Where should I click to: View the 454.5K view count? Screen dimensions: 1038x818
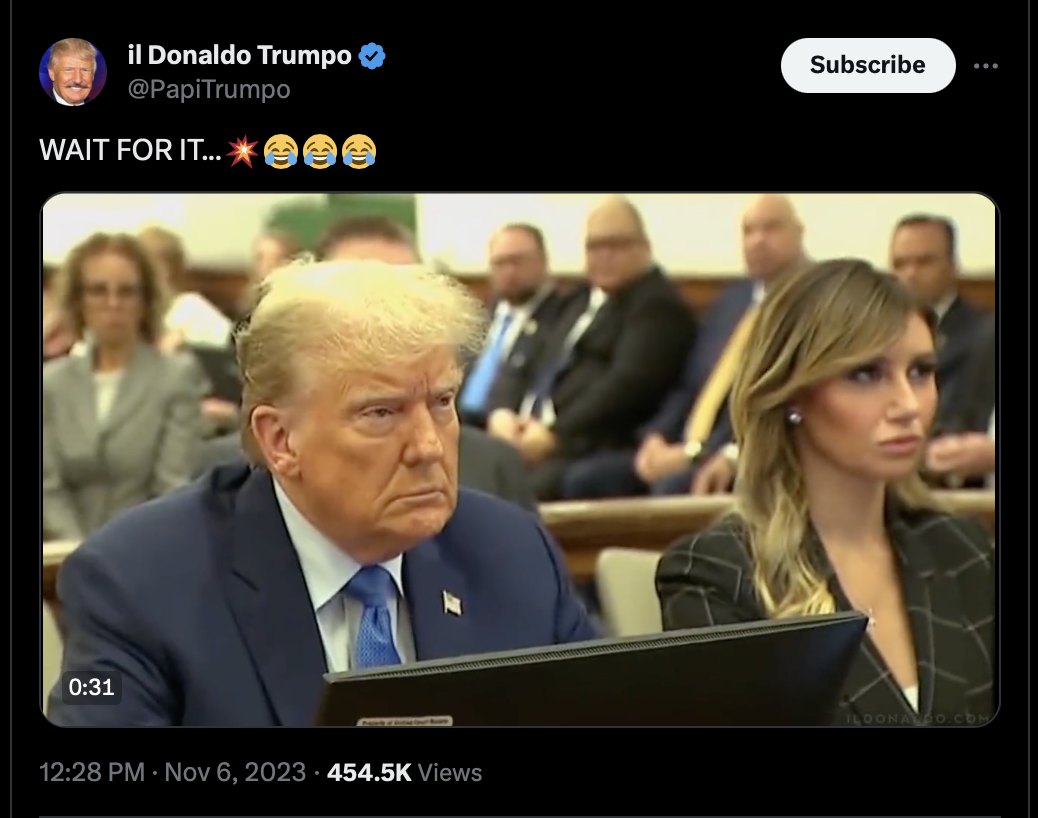[369, 772]
